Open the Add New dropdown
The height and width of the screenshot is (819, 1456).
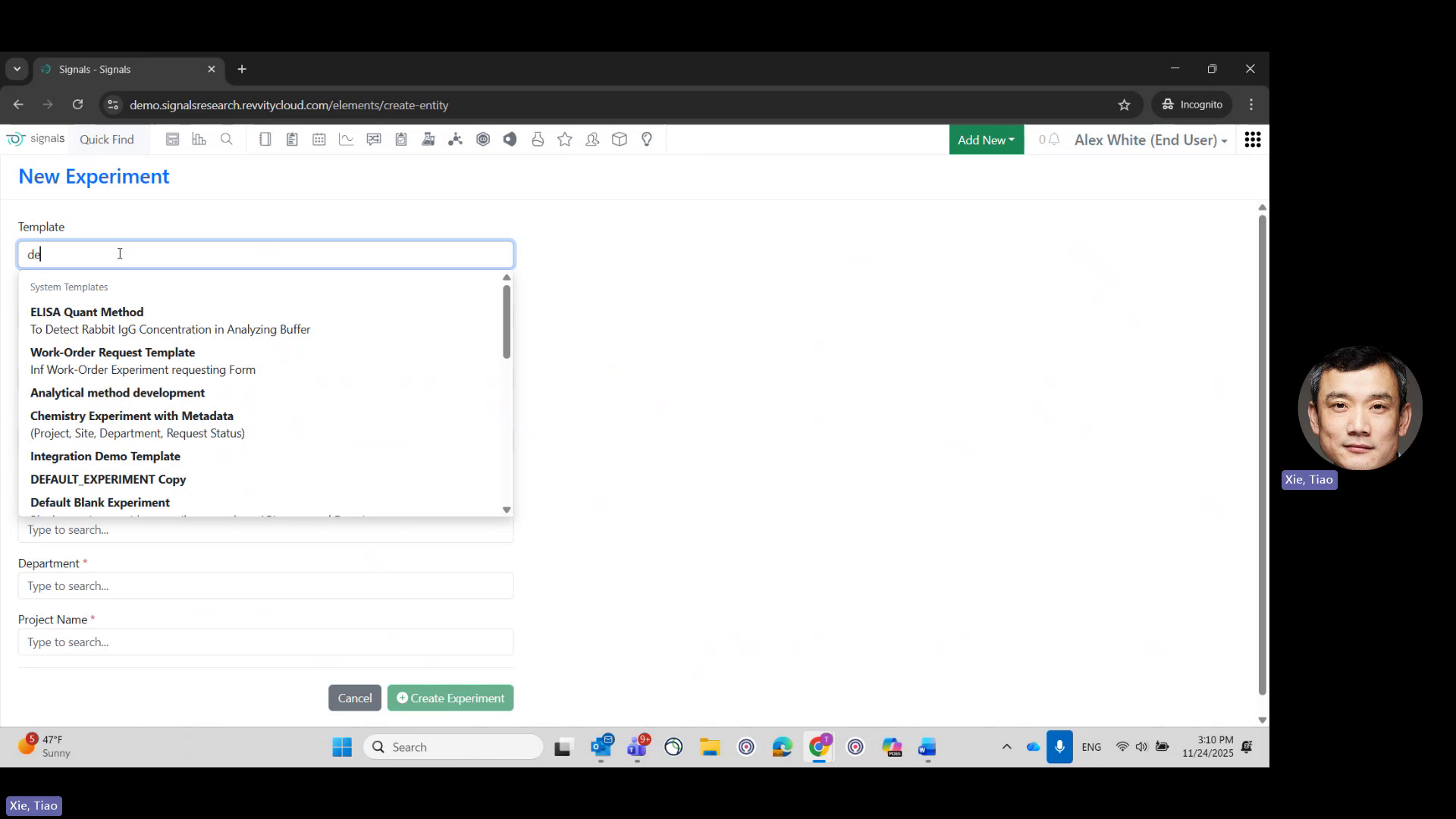[x=985, y=140]
